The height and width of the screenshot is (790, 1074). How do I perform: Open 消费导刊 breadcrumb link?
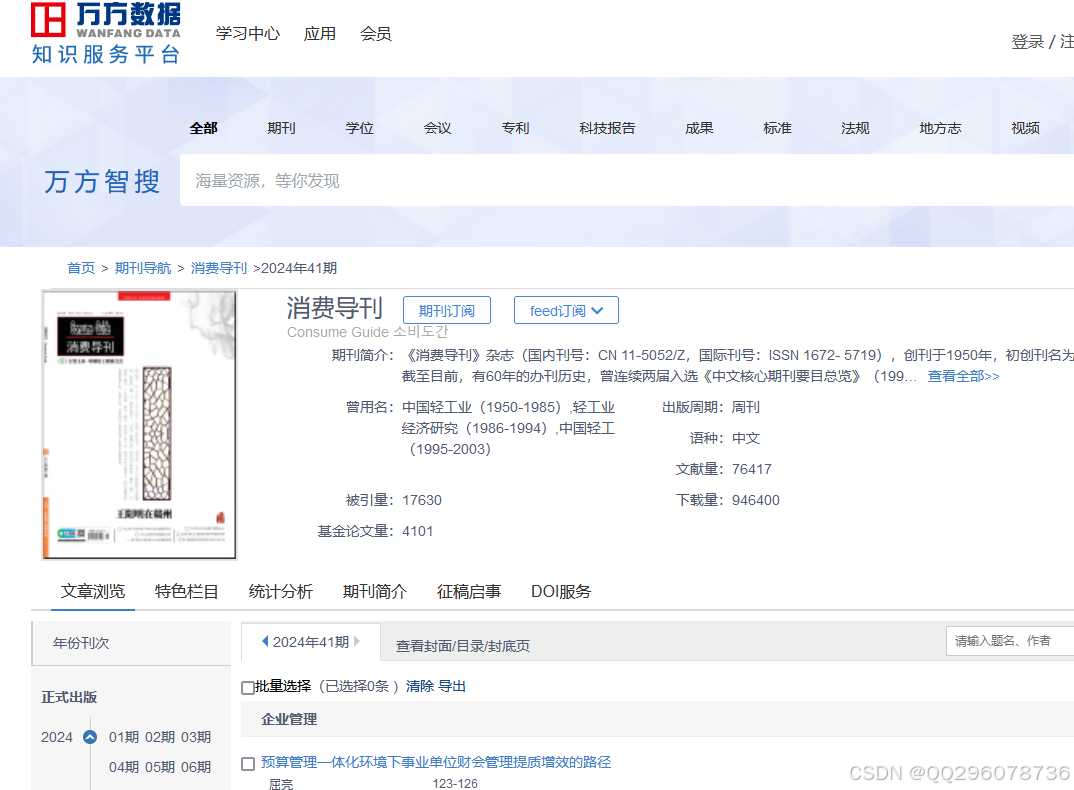(x=218, y=268)
